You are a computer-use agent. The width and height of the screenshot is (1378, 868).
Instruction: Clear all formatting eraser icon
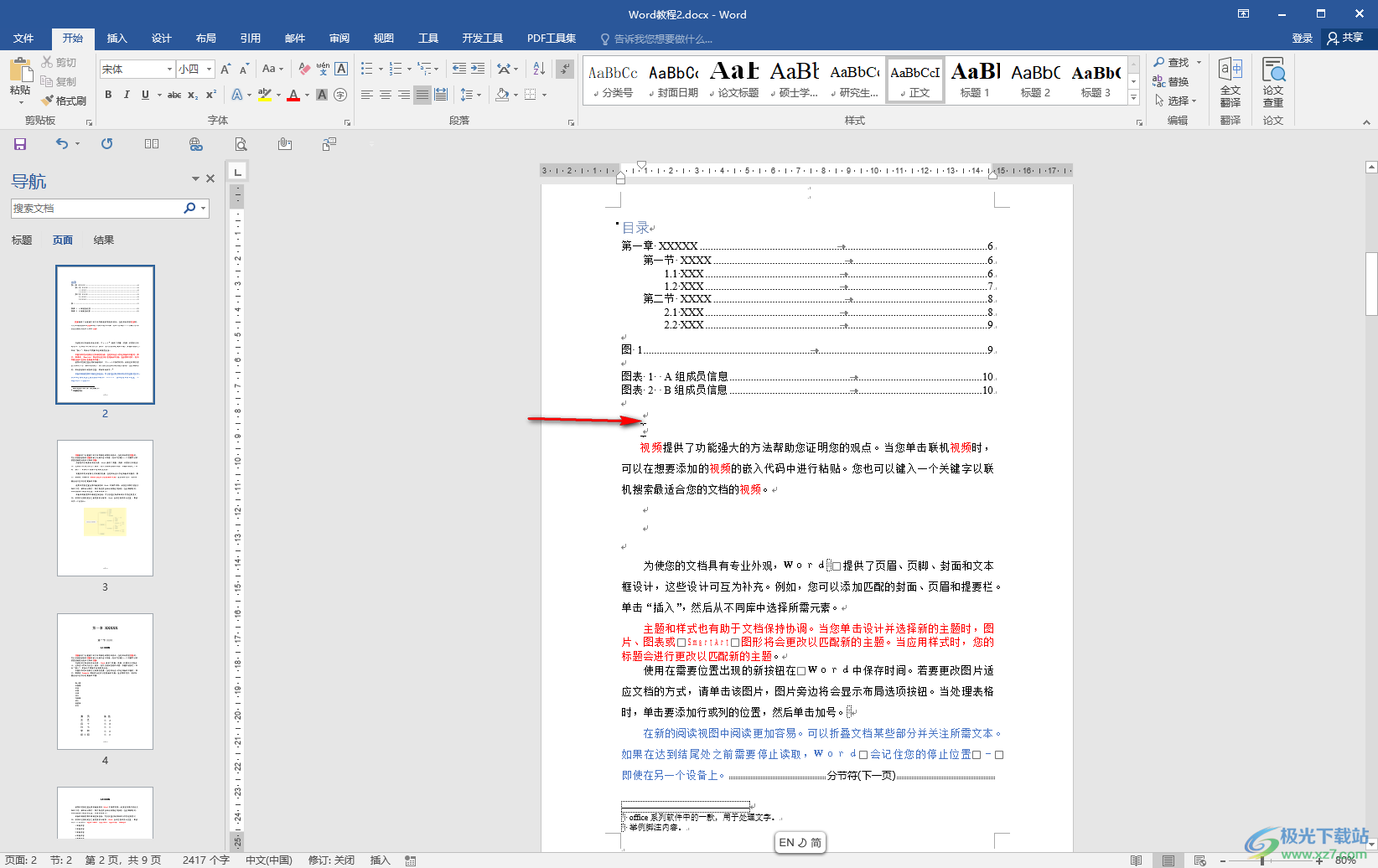pyautogui.click(x=304, y=69)
